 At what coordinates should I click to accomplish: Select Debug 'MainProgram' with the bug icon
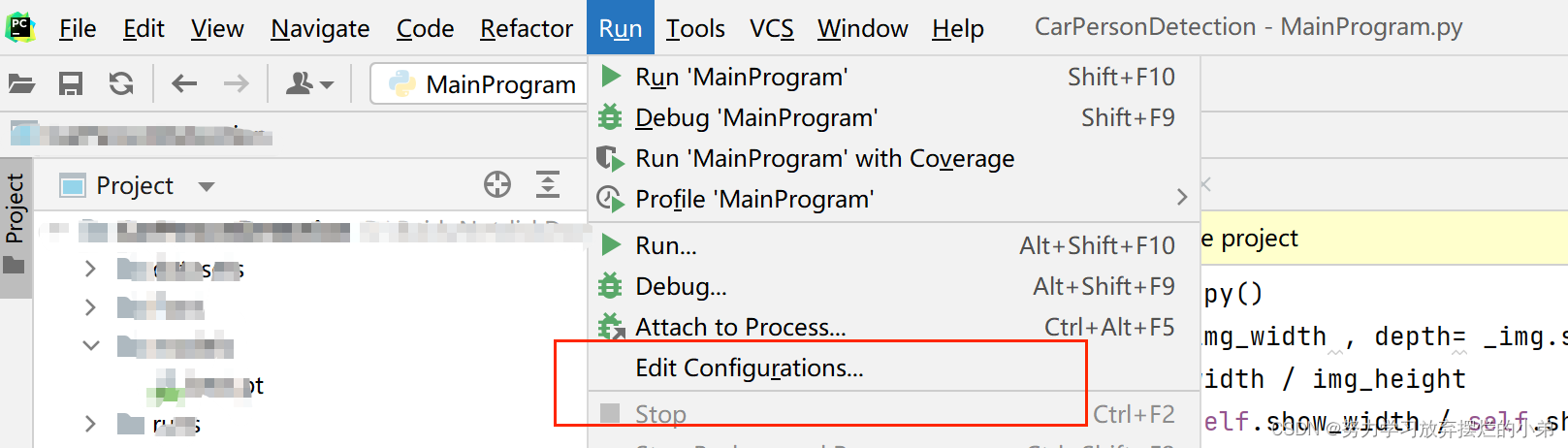point(755,117)
